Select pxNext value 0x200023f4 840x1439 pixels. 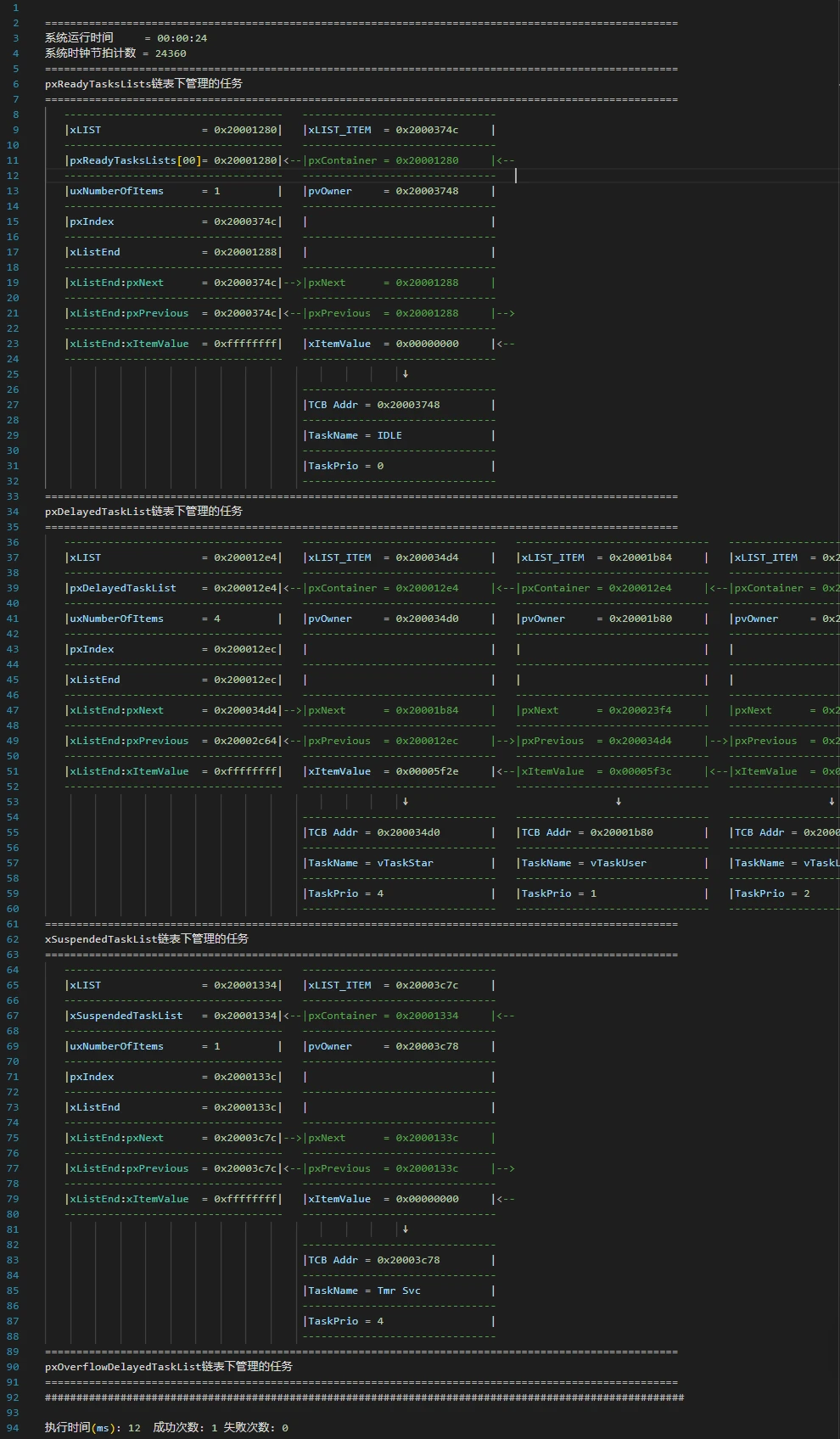641,710
